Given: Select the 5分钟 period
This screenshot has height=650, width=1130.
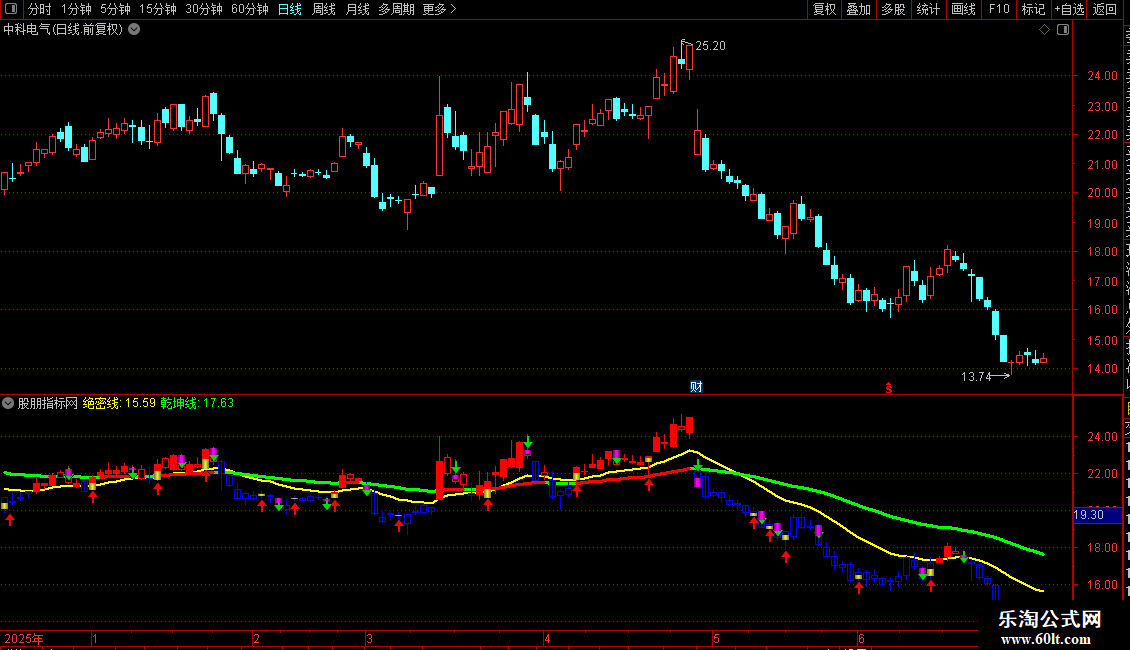Looking at the screenshot, I should (115, 9).
